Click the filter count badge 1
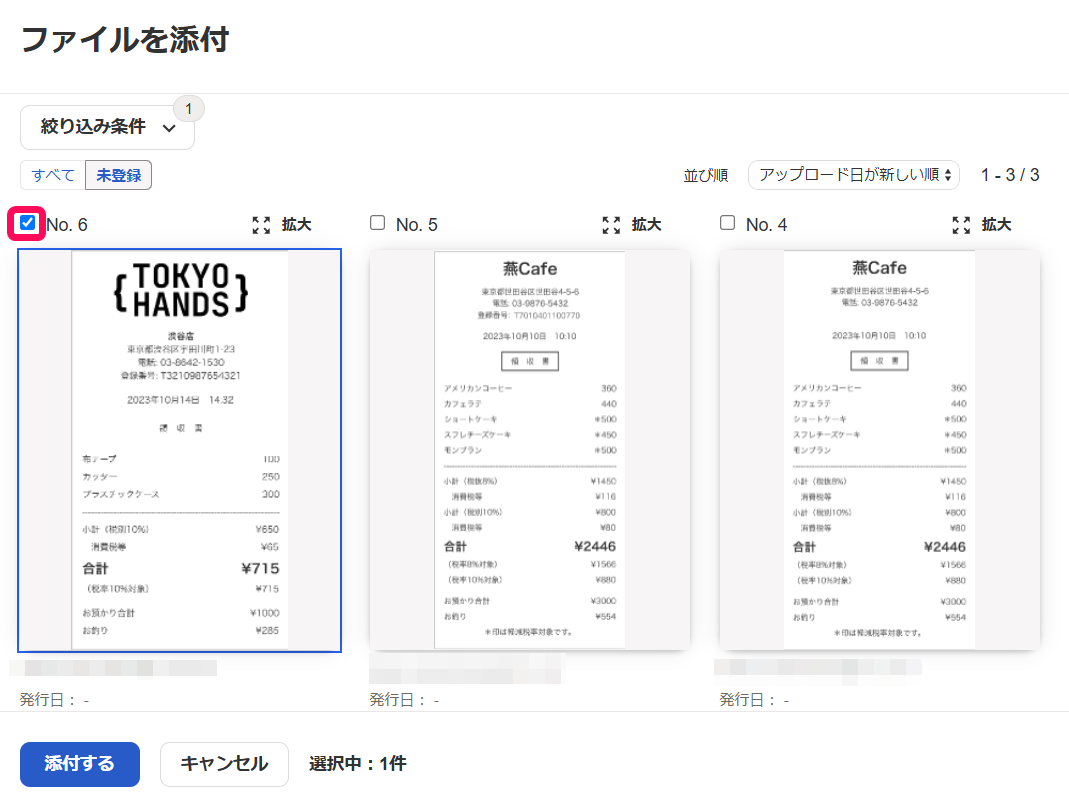 click(x=189, y=109)
